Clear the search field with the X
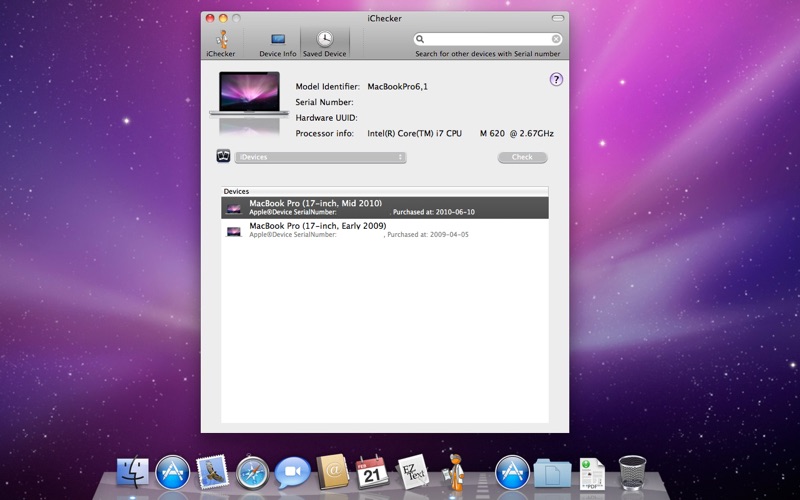 (556, 39)
